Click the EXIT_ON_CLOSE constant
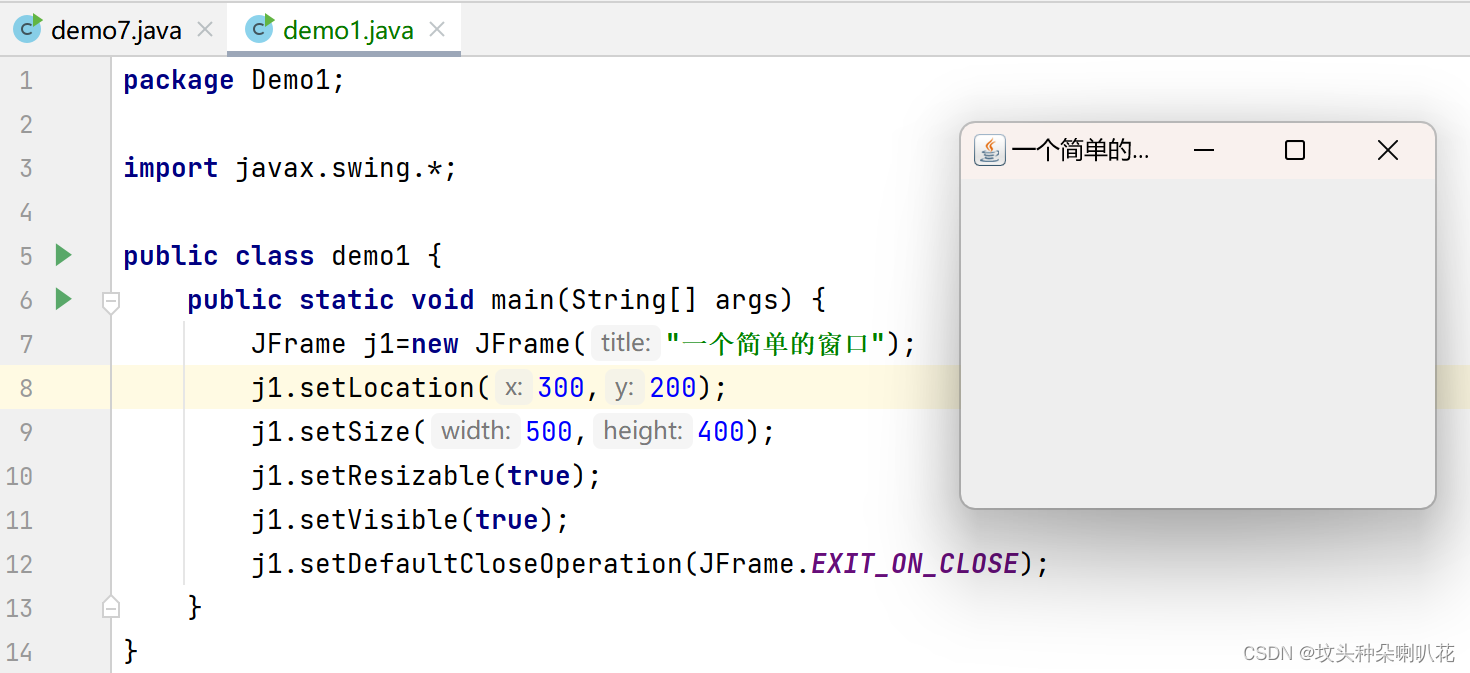 [x=915, y=564]
